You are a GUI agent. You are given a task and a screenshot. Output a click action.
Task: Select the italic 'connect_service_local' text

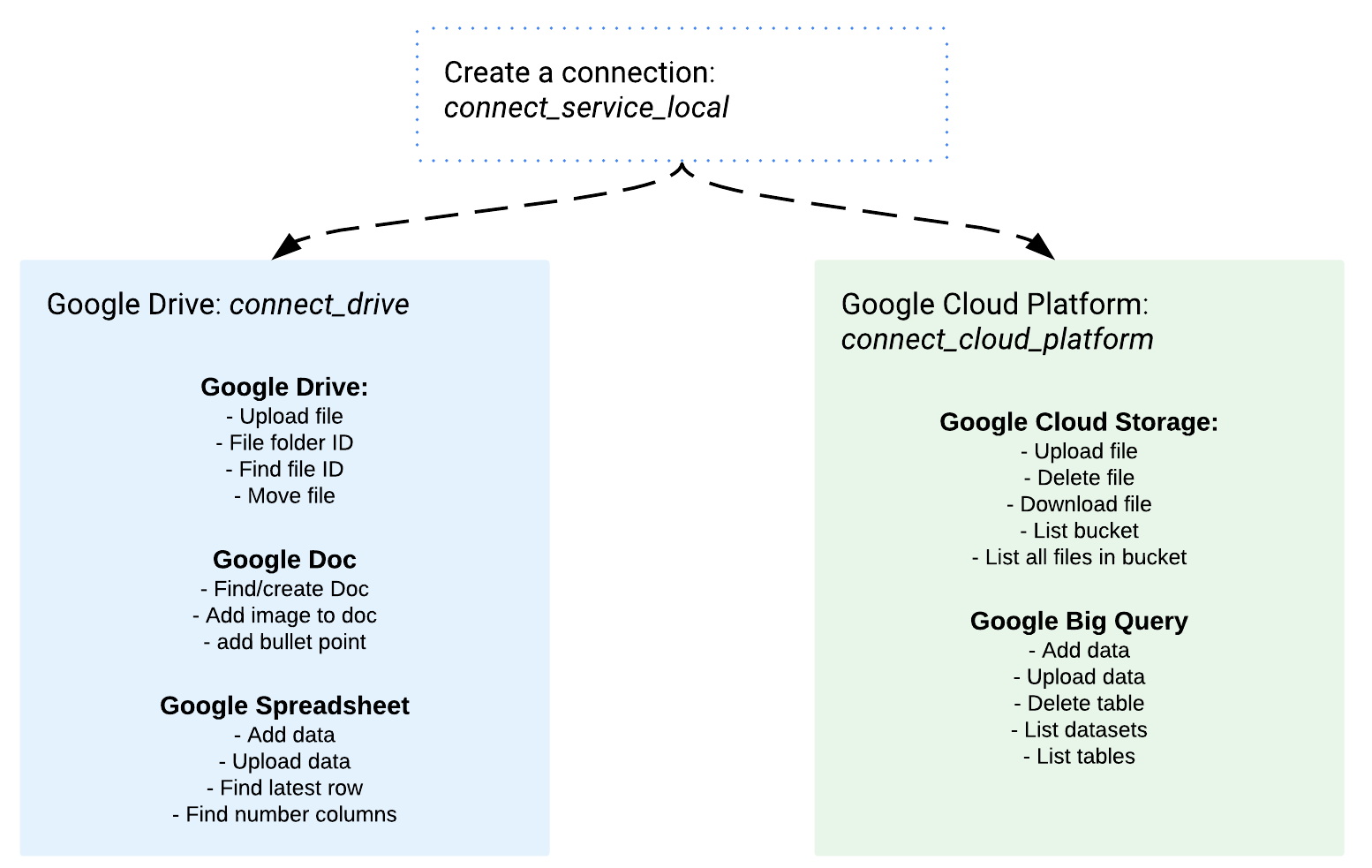tap(586, 108)
